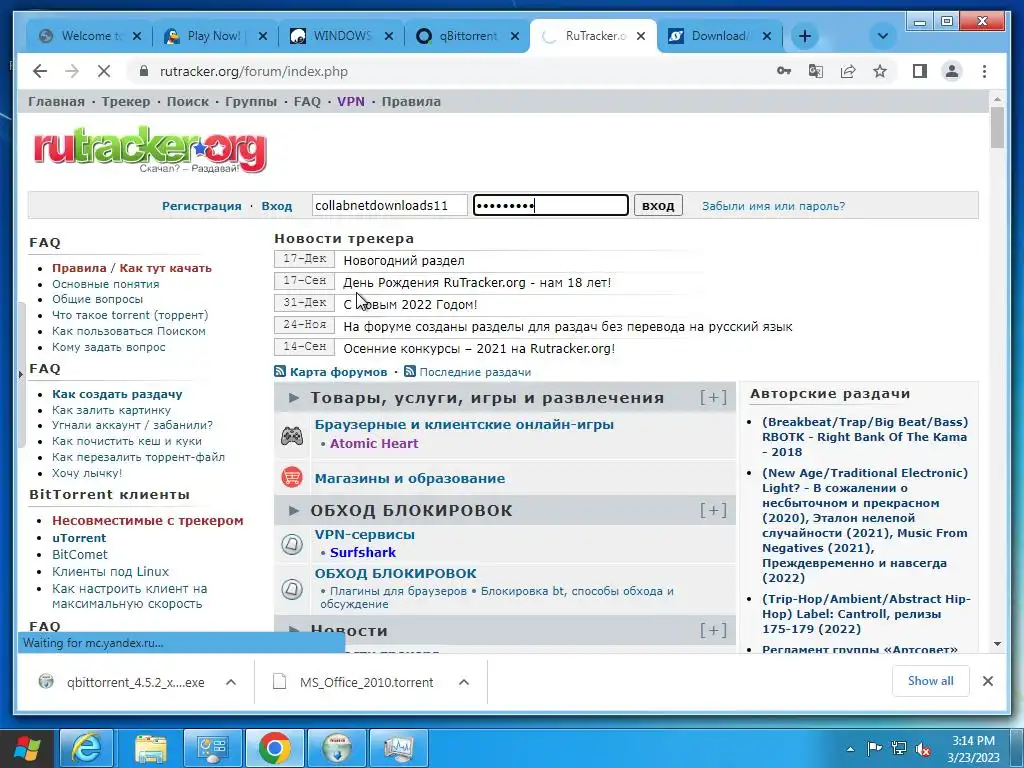This screenshot has width=1024, height=768.
Task: Switch to the Download tab
Action: (x=720, y=36)
